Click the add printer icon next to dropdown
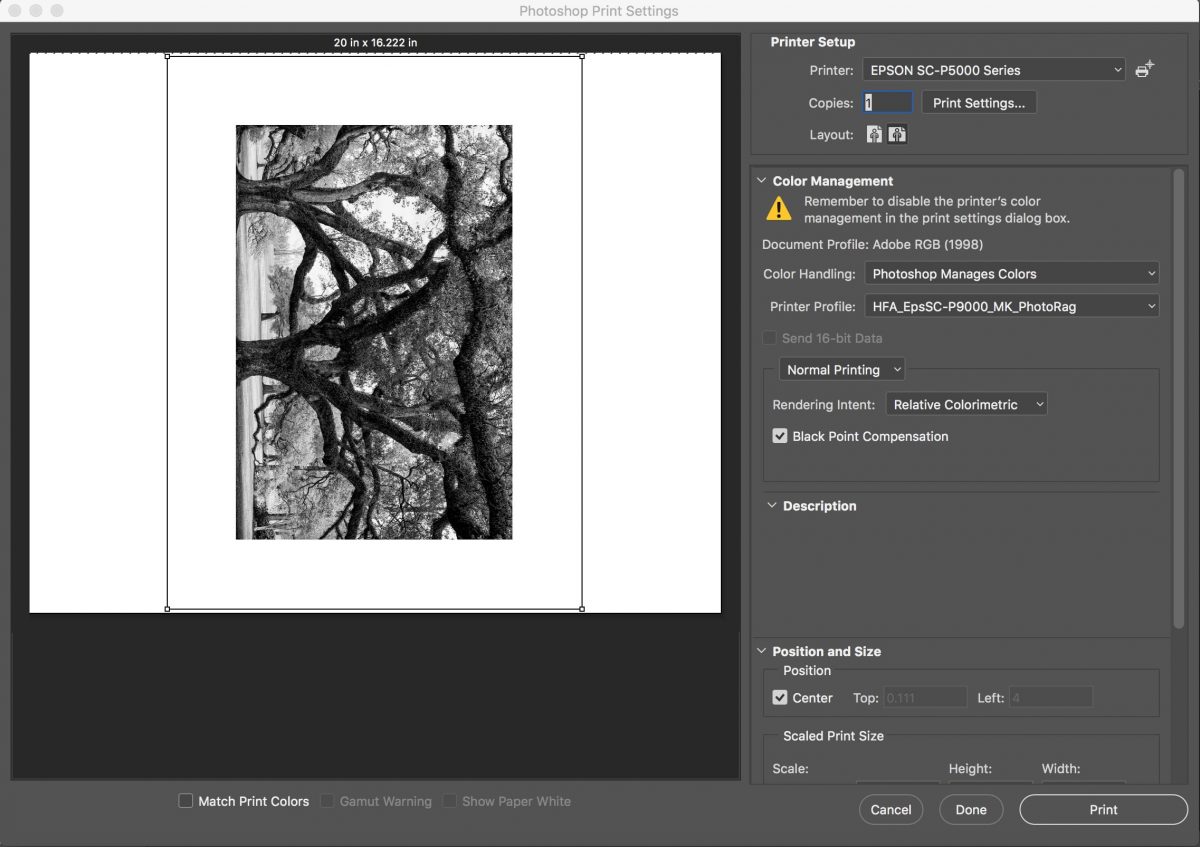 (1145, 69)
